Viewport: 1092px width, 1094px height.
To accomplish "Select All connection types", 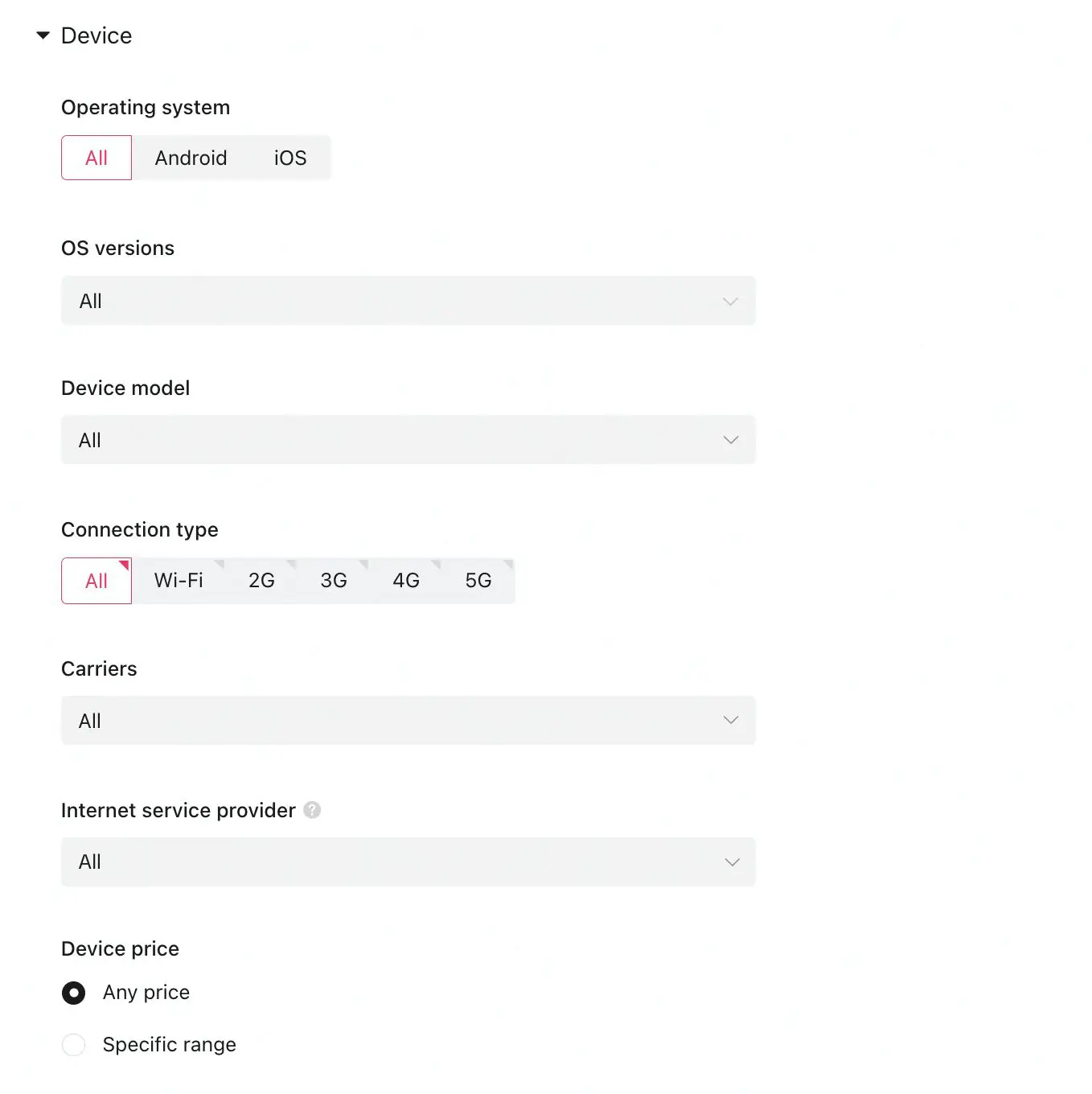I will tap(96, 581).
